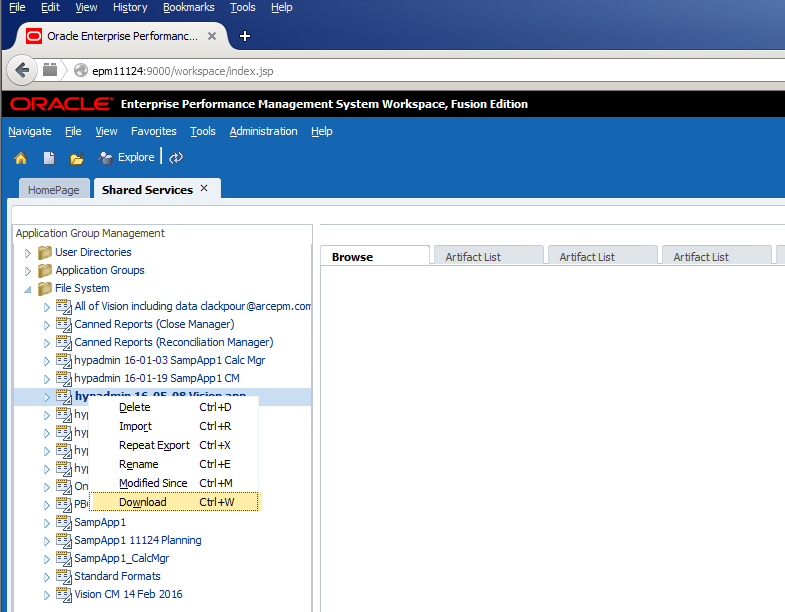Click the Open folder icon in the toolbar

click(x=77, y=159)
